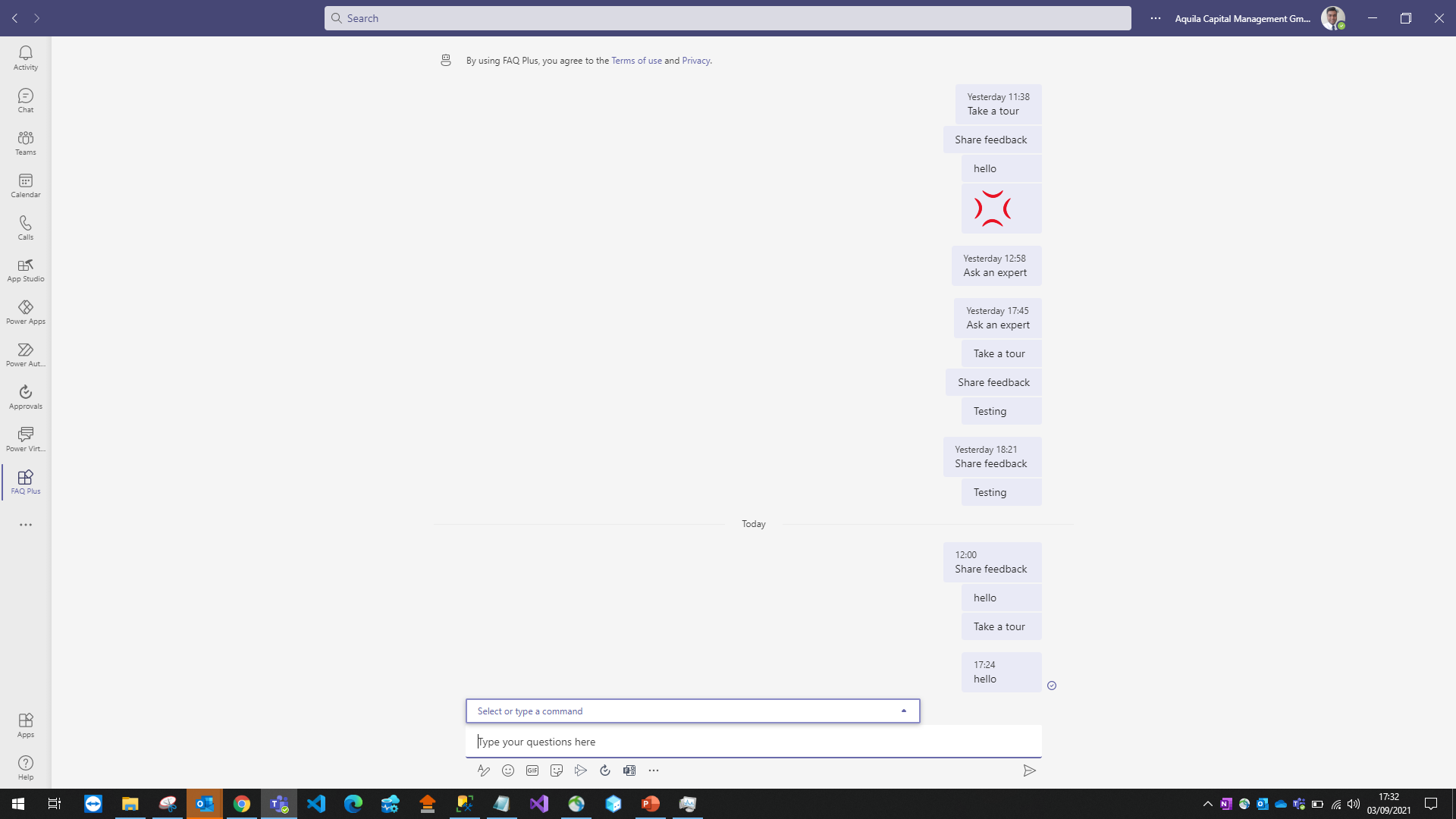The height and width of the screenshot is (819, 1456).
Task: Open the Terms of use link
Action: pos(637,60)
